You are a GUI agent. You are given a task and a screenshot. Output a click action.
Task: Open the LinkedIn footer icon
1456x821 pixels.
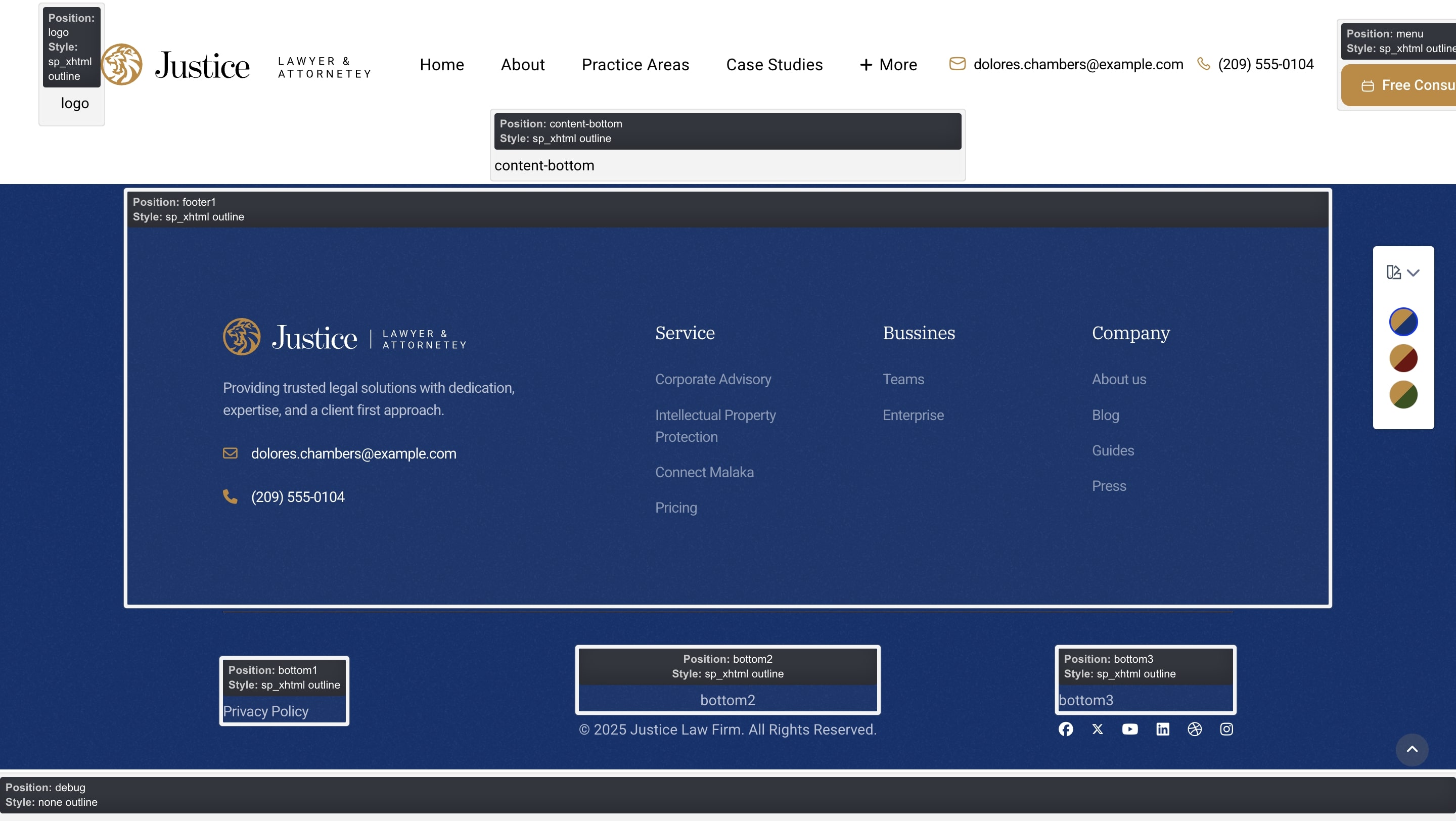click(x=1162, y=729)
